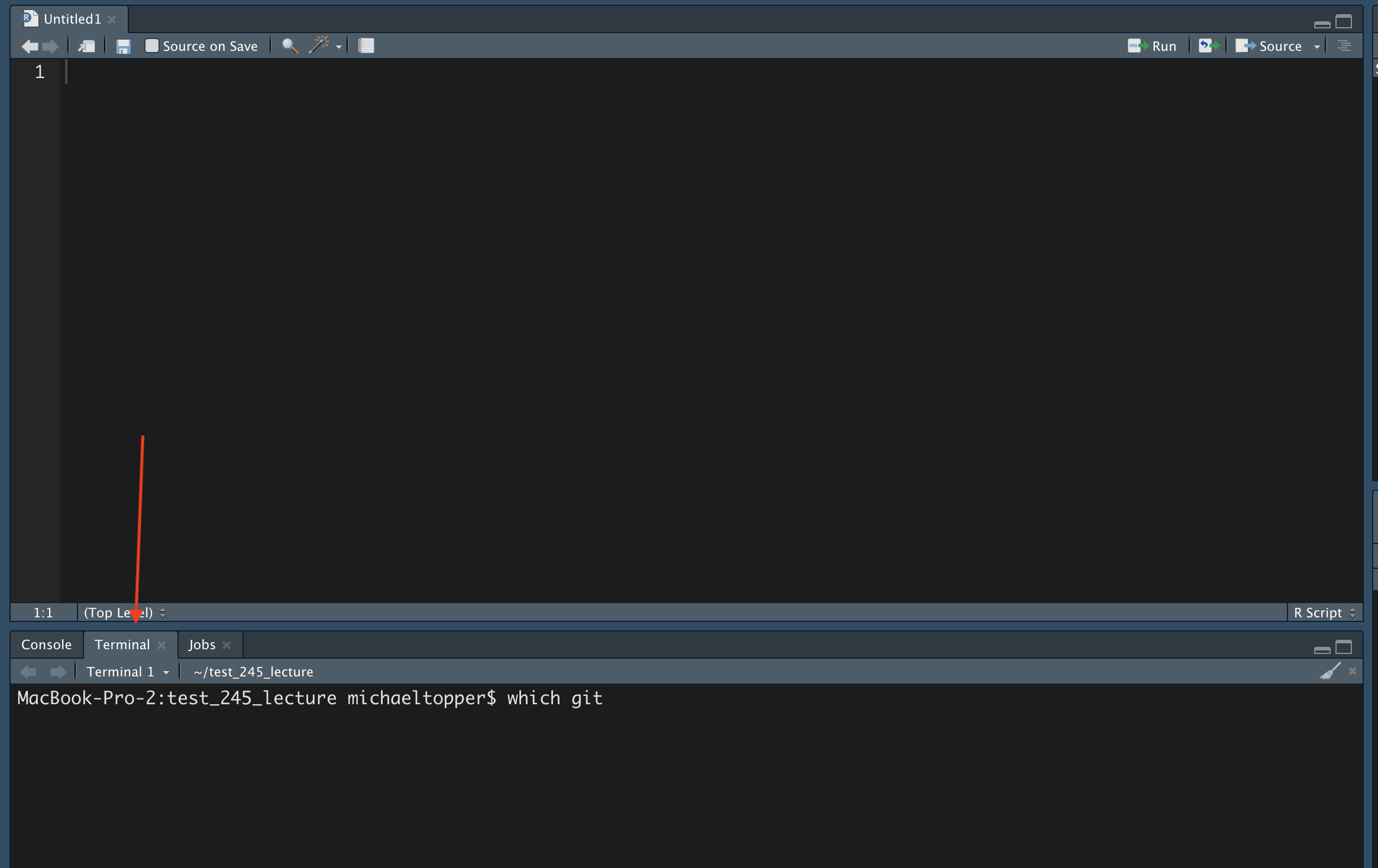Click the Save icon for current file
The height and width of the screenshot is (868, 1378).
coord(122,46)
